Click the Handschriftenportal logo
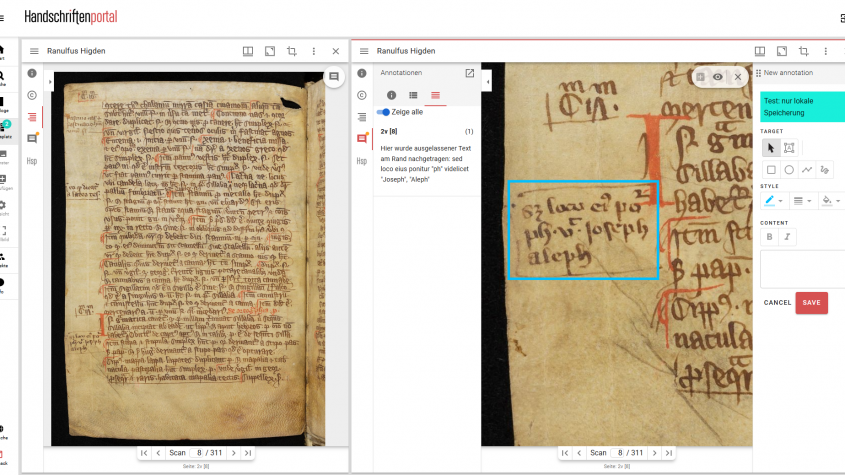This screenshot has width=845, height=475. click(71, 17)
